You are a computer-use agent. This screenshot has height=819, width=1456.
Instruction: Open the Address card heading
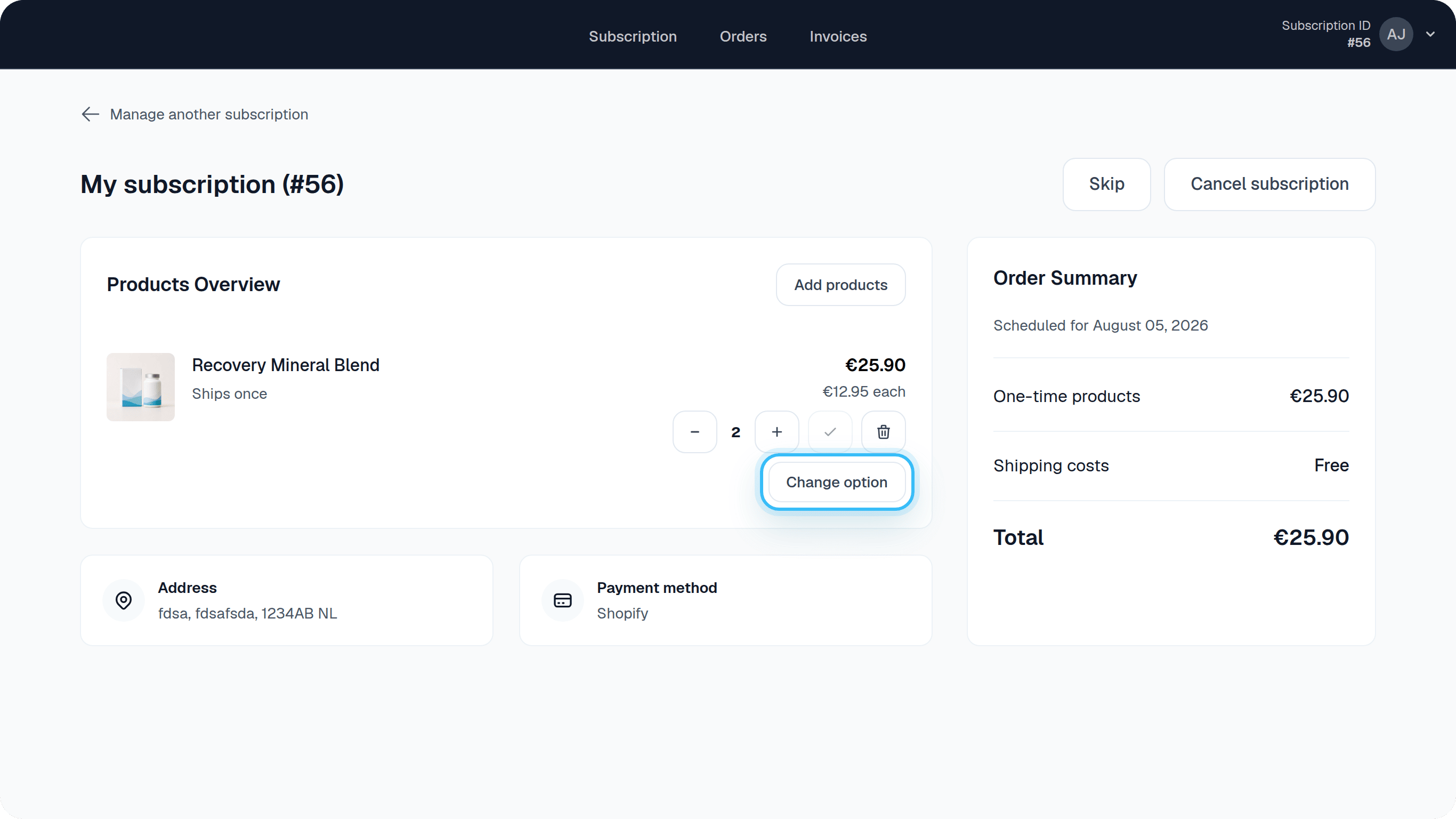point(187,588)
